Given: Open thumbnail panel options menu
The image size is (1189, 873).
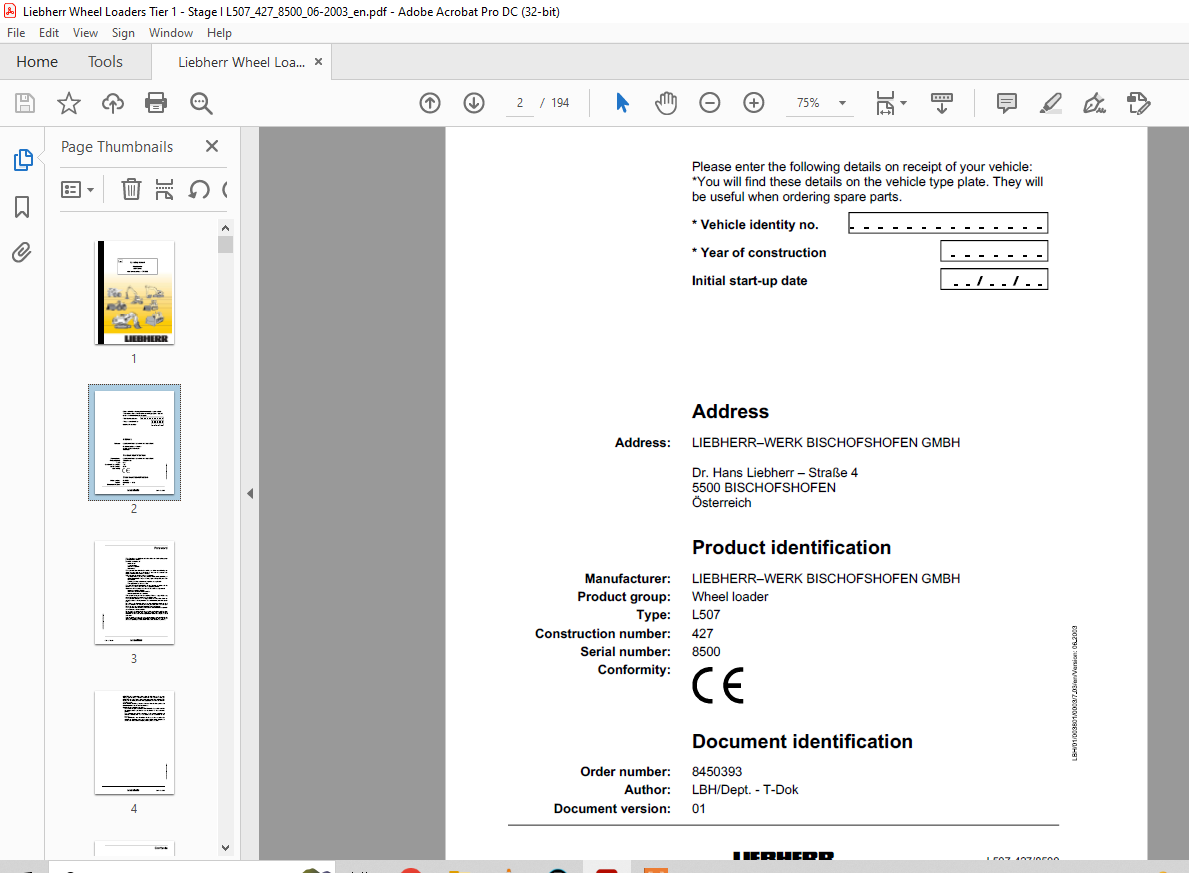Looking at the screenshot, I should (77, 190).
